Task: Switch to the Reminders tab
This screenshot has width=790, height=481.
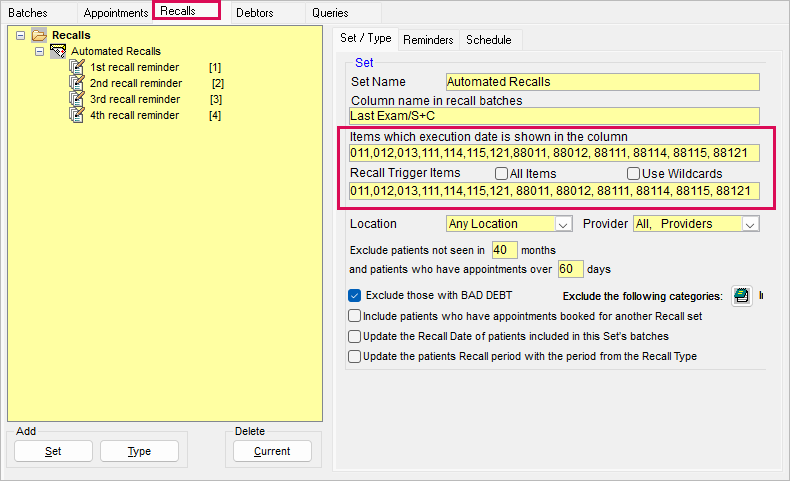Action: point(428,40)
